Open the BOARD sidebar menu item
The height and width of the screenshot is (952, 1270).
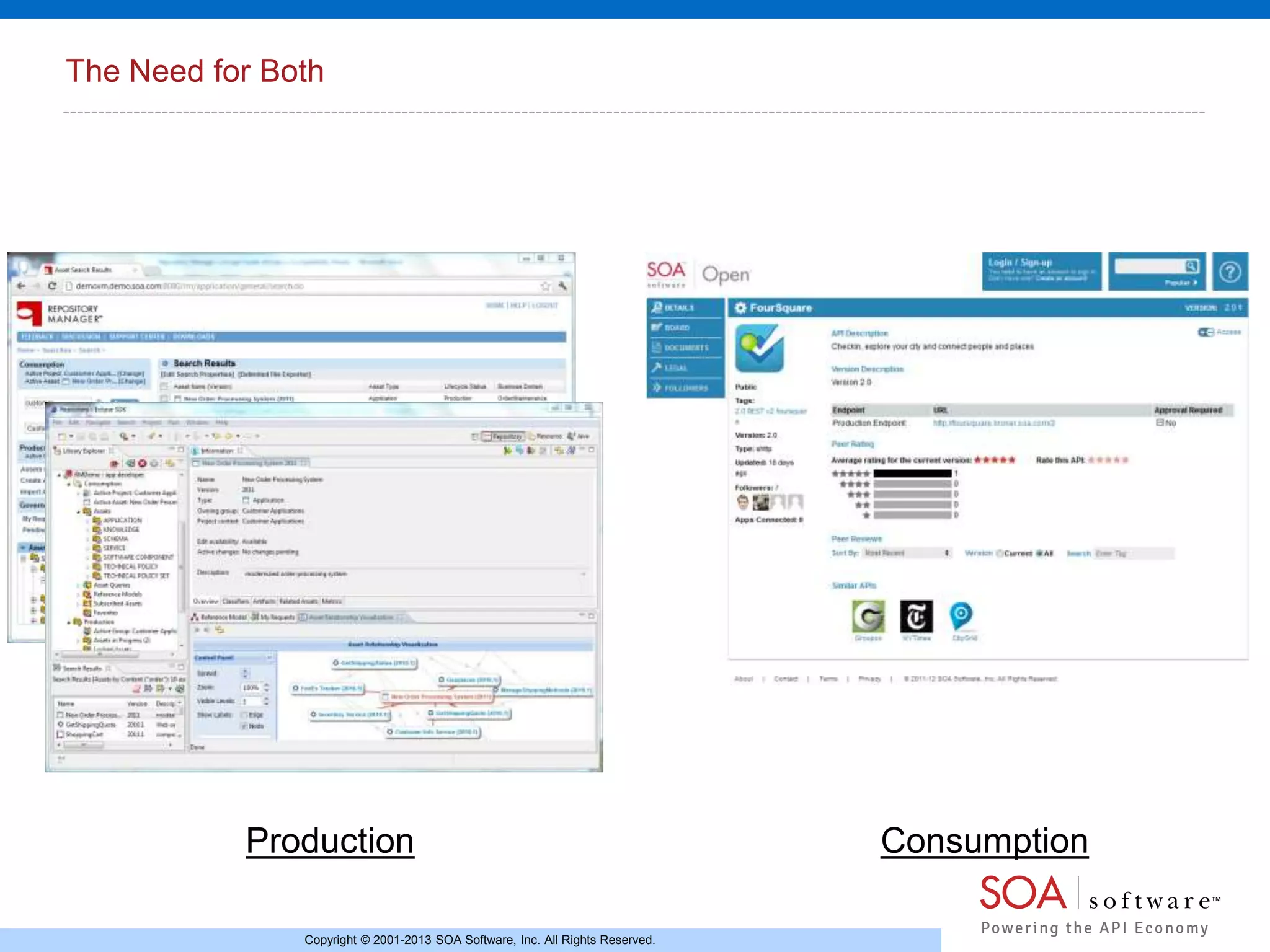tap(685, 327)
